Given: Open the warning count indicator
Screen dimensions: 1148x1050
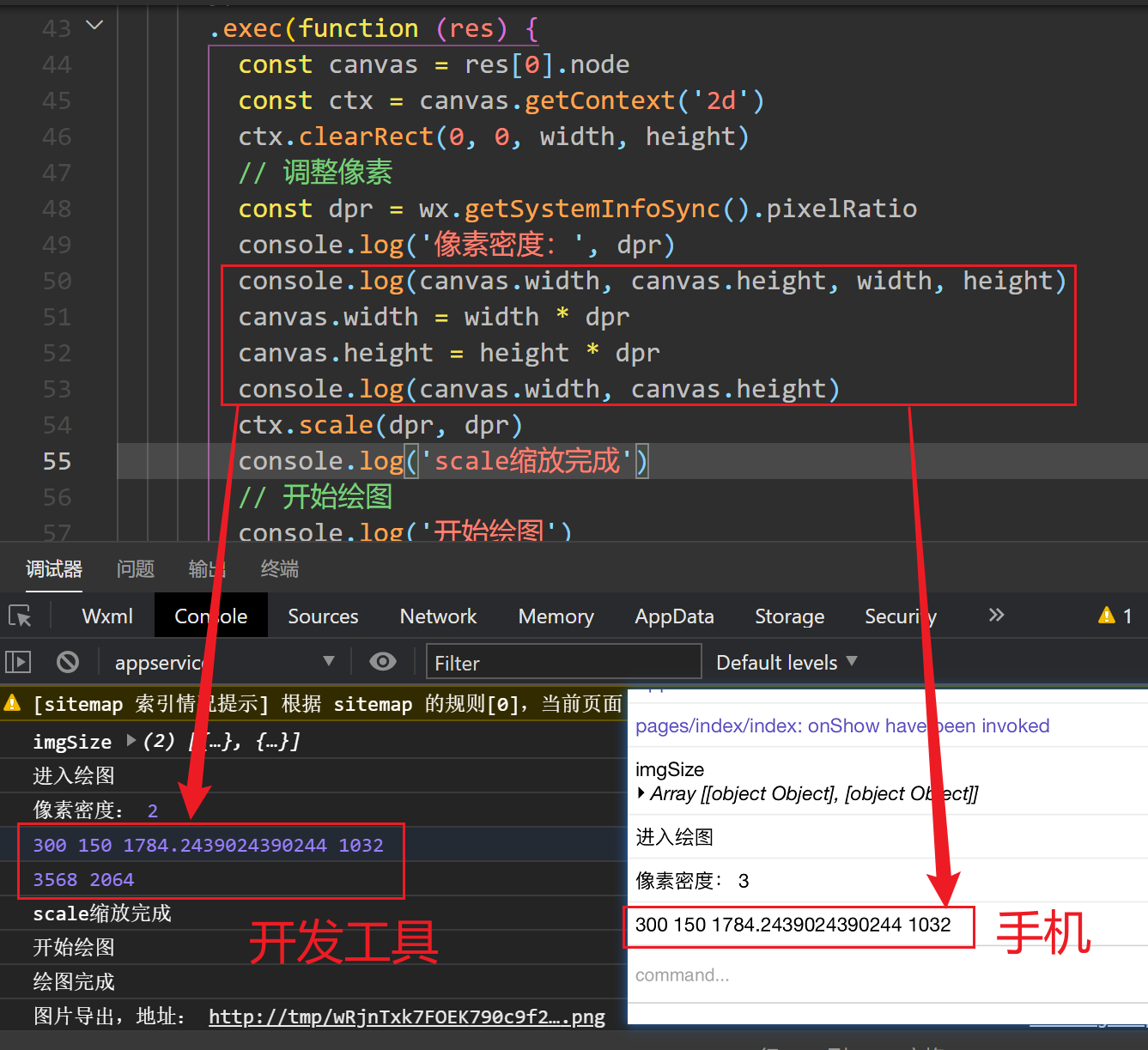Looking at the screenshot, I should pyautogui.click(x=1115, y=616).
